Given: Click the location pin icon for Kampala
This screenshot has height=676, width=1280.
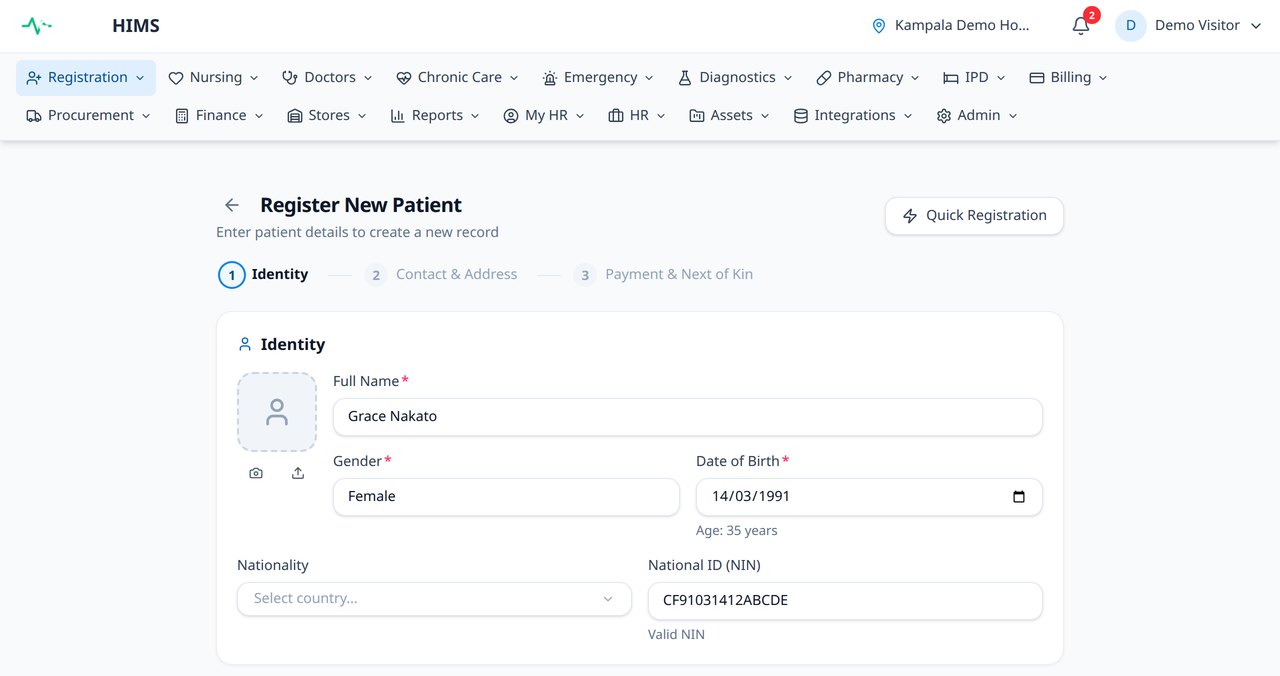Looking at the screenshot, I should (x=879, y=26).
